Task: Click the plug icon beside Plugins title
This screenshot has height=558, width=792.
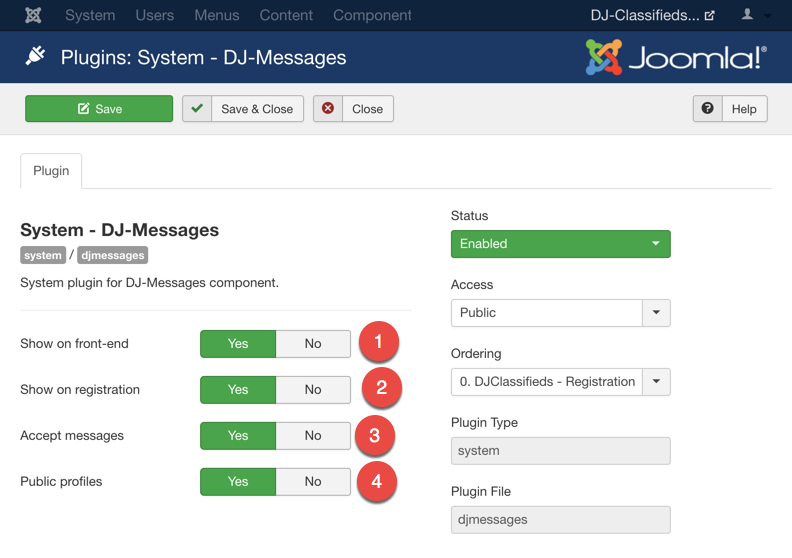Action: click(35, 56)
